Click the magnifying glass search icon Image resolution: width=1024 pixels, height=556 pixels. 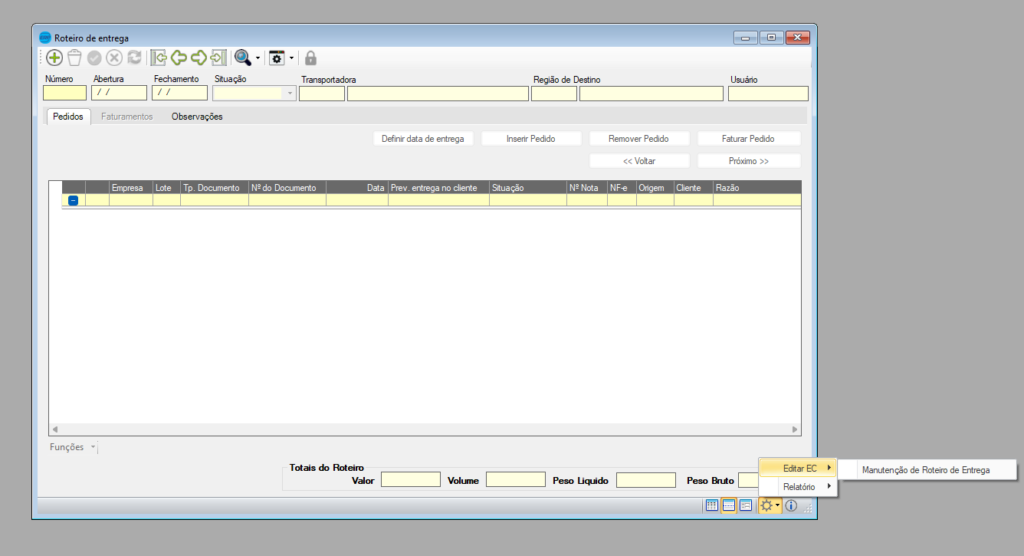[x=243, y=58]
